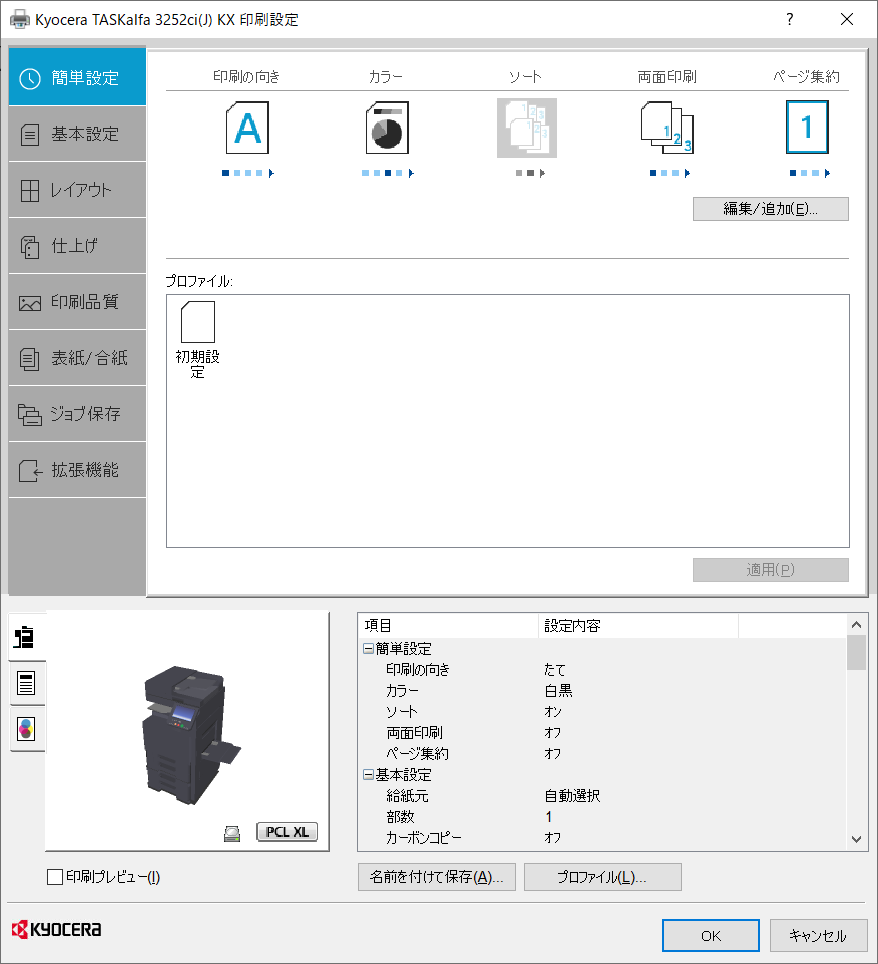Click the settings list scrollbar thumb
Screen dimensions: 878x964
pos(856,653)
